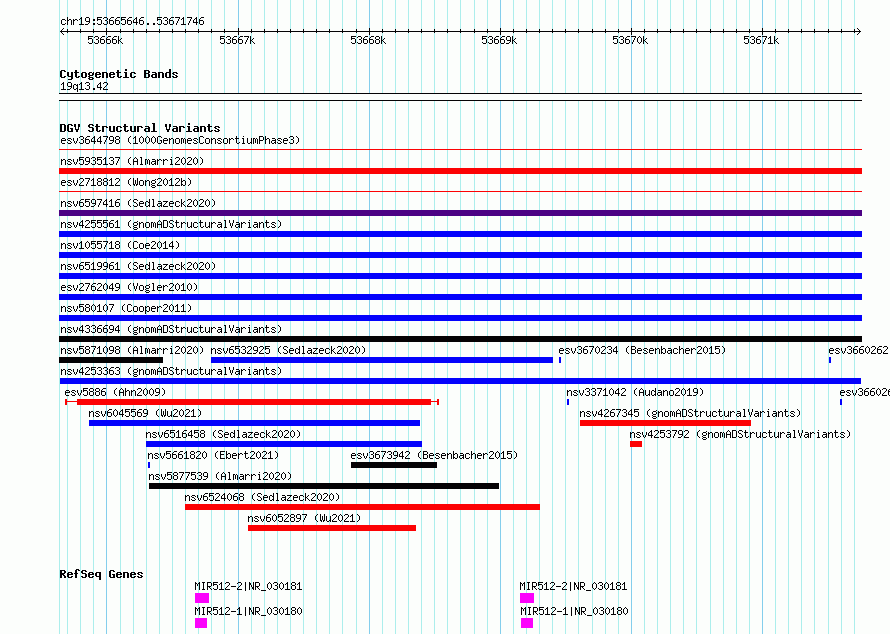Select the red nsv4267345 gnomAD variant bar
890x634 pixels.
point(665,423)
